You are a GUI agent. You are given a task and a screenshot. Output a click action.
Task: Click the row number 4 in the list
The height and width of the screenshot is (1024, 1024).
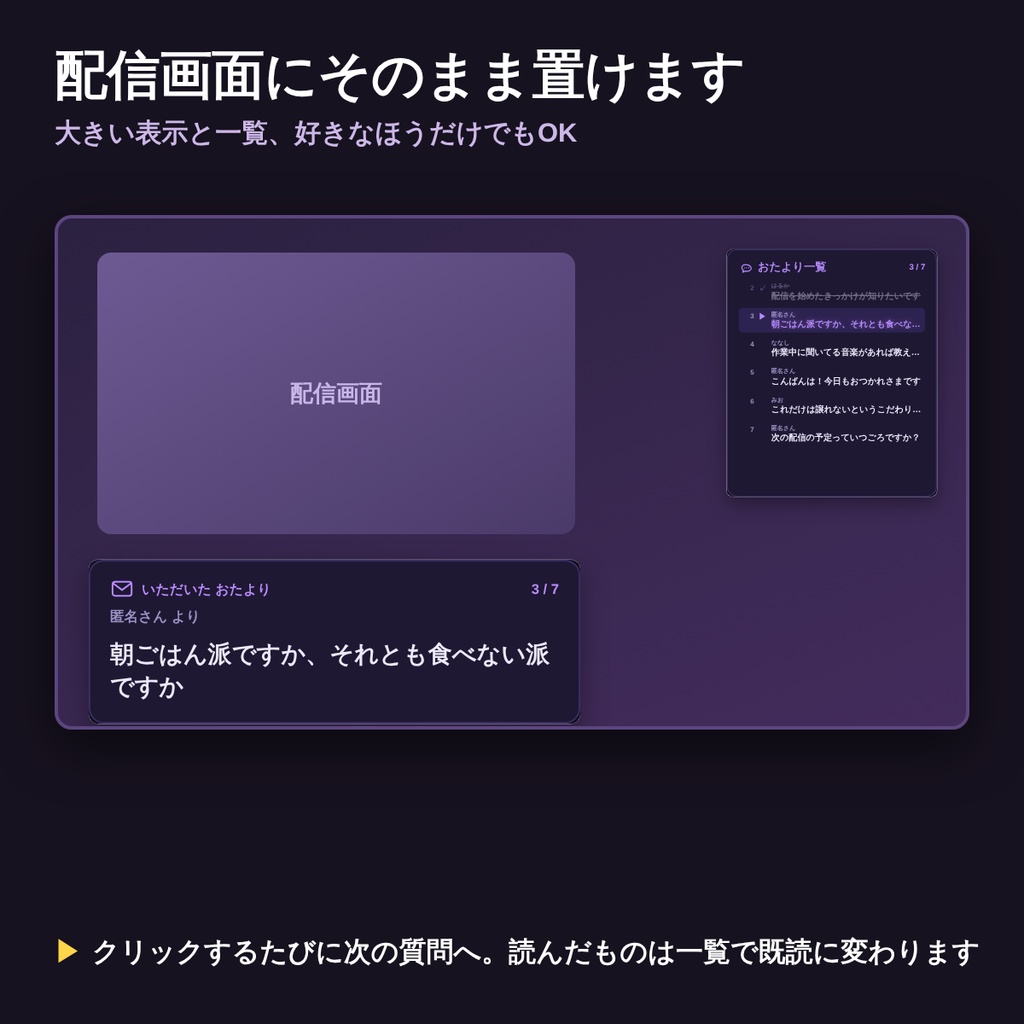(x=752, y=344)
